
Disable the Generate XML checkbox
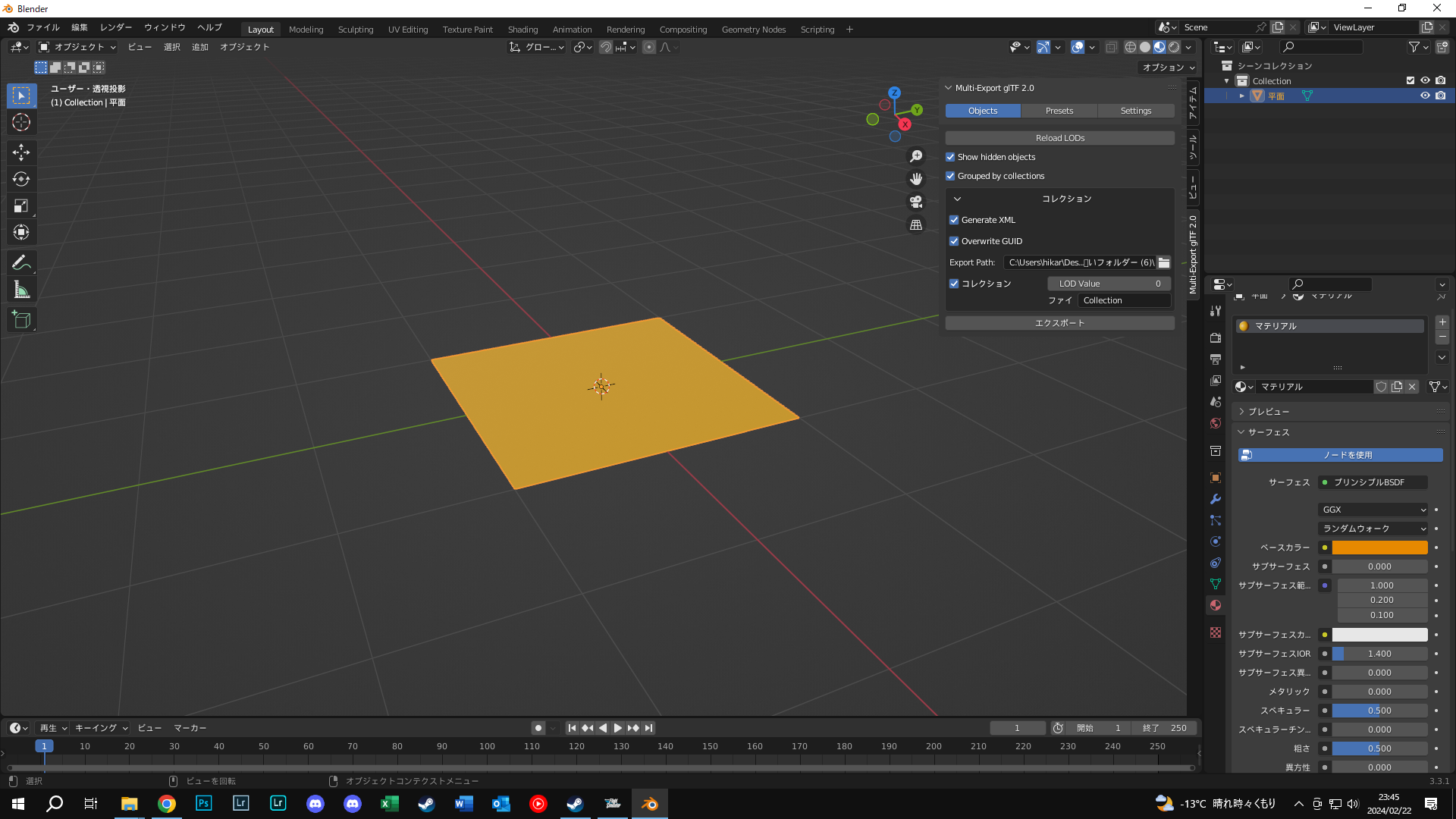point(954,220)
